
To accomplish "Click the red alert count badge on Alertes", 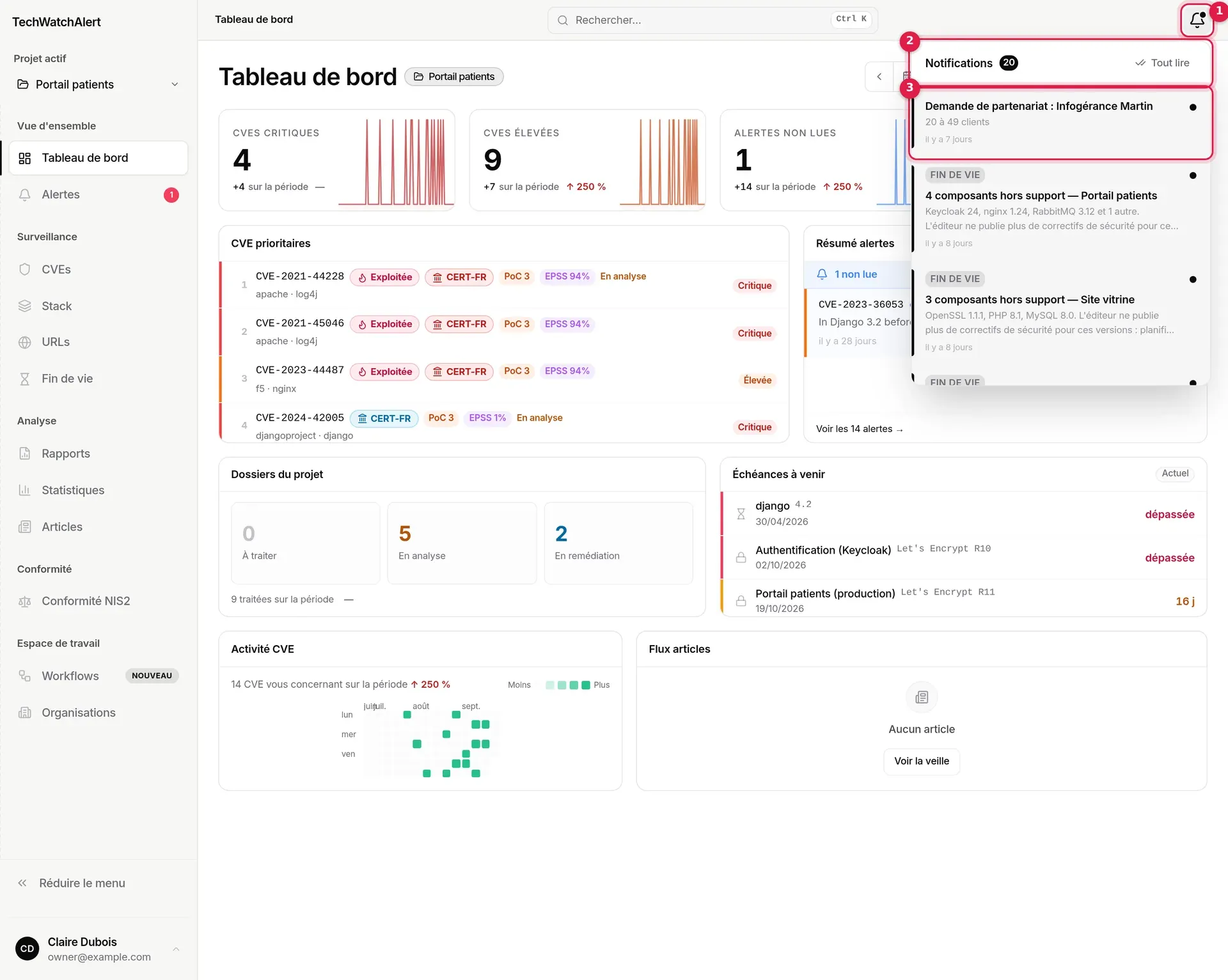I will tap(171, 195).
